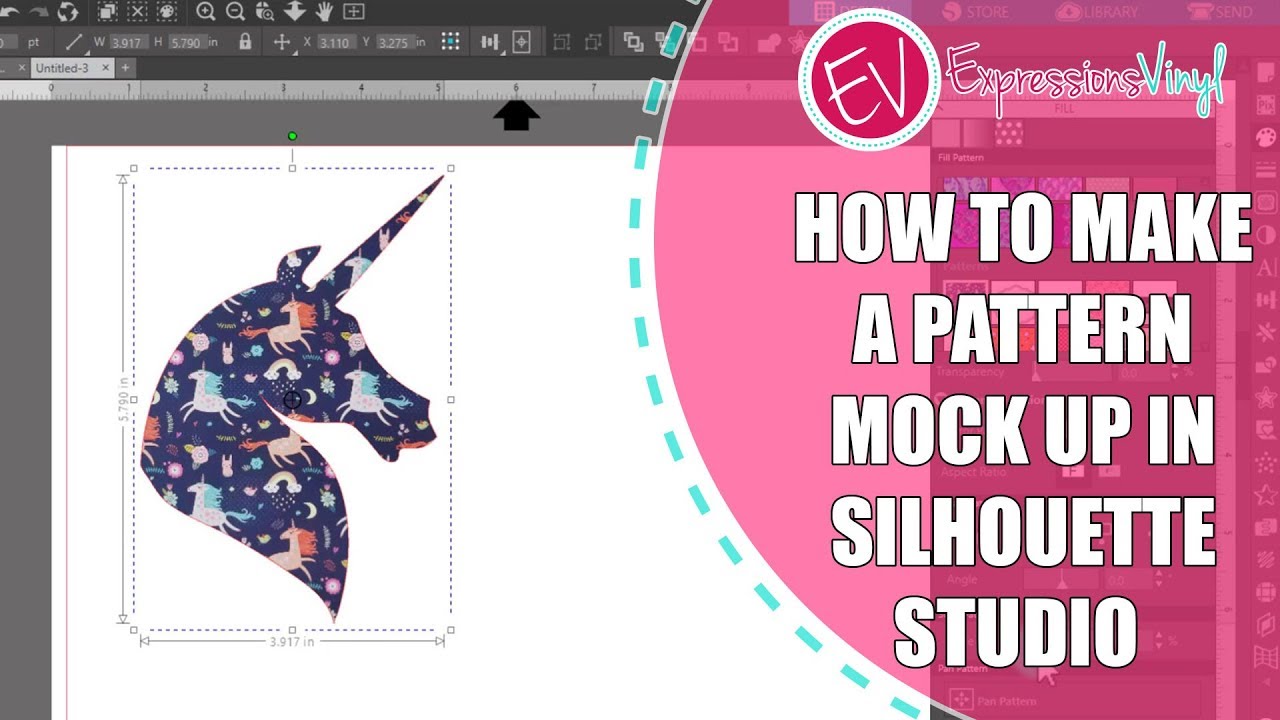Click the Zoom Selection magnifier icon
The height and width of the screenshot is (720, 1280).
coord(265,12)
